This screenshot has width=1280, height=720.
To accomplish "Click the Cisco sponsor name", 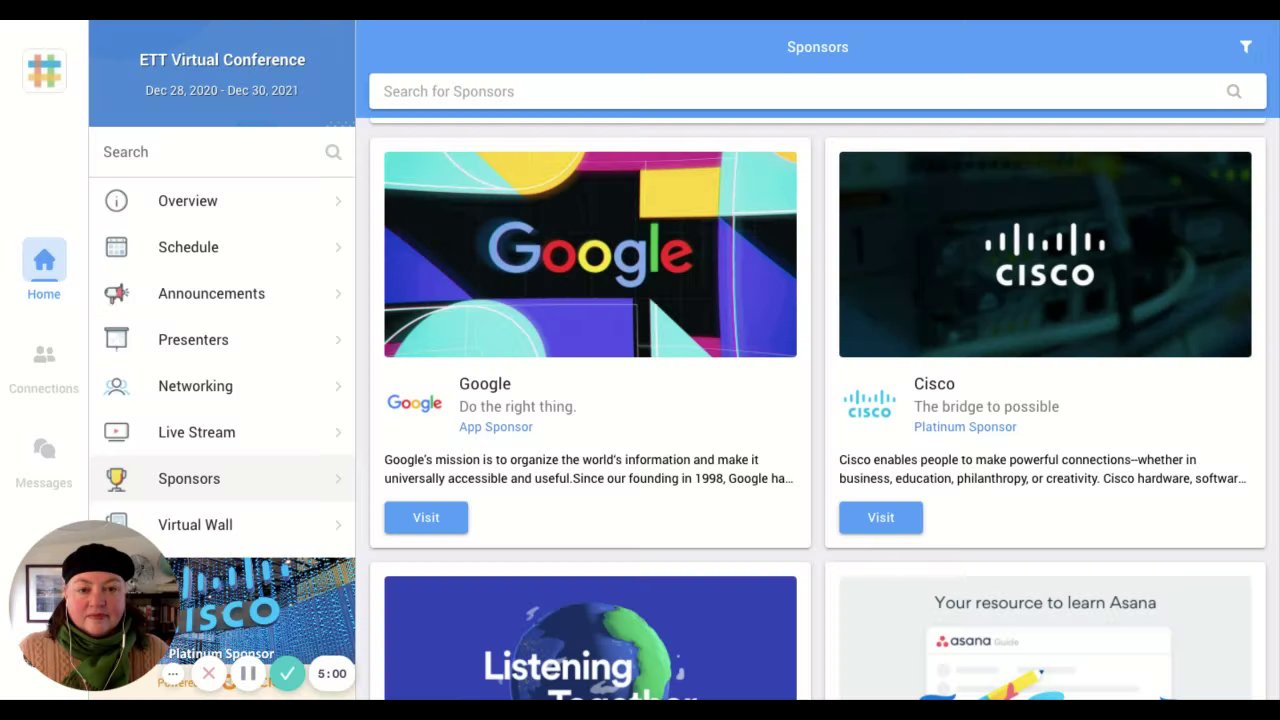I will (934, 384).
